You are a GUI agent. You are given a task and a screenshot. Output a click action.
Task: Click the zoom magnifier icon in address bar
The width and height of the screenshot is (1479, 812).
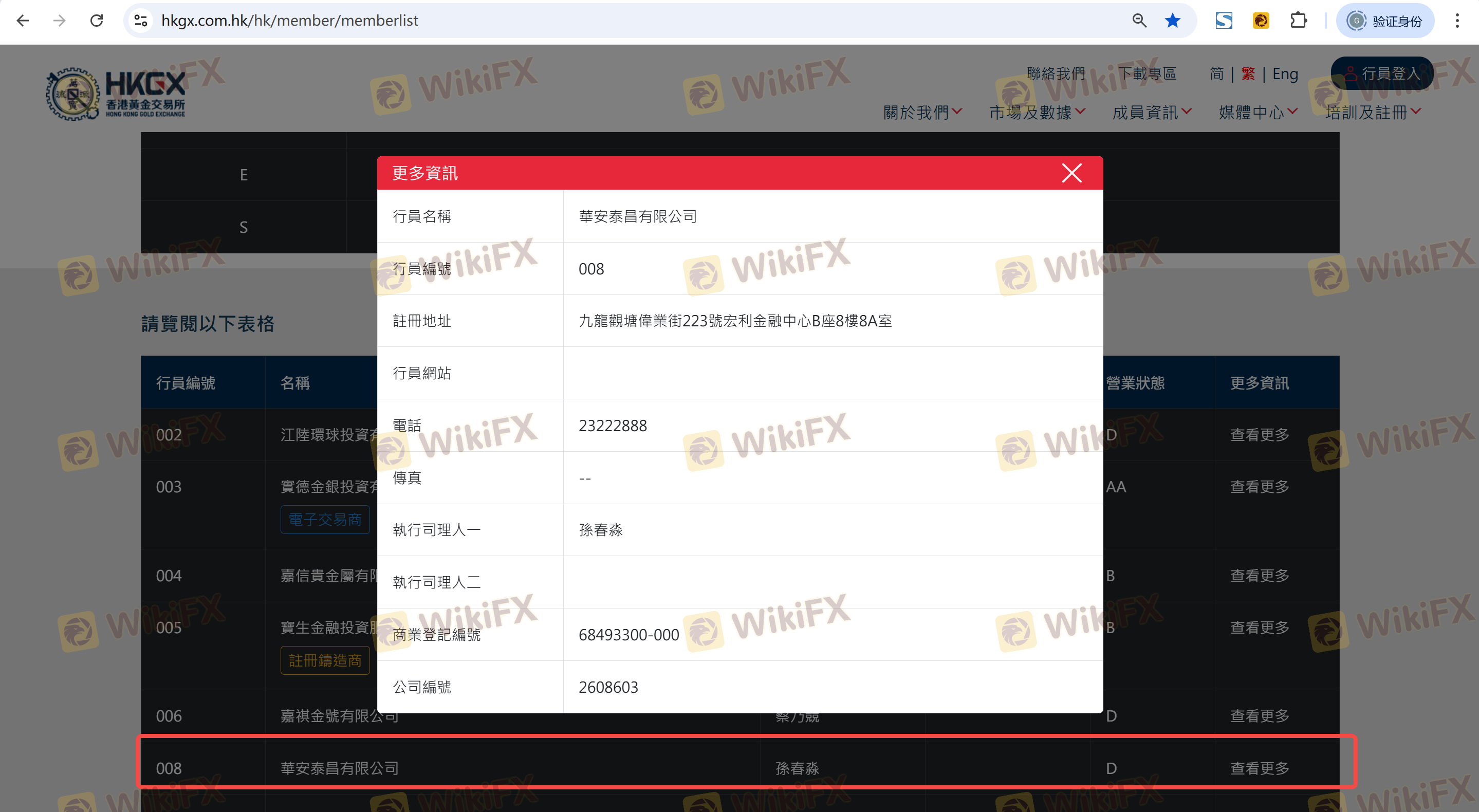tap(1139, 21)
